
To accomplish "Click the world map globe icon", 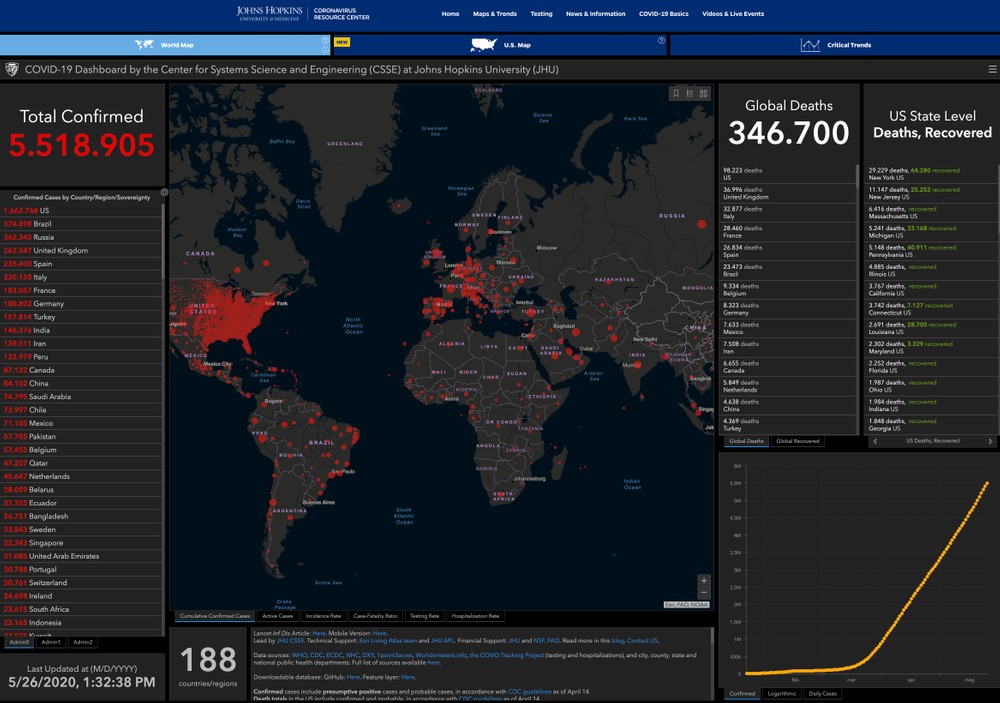I will point(144,45).
